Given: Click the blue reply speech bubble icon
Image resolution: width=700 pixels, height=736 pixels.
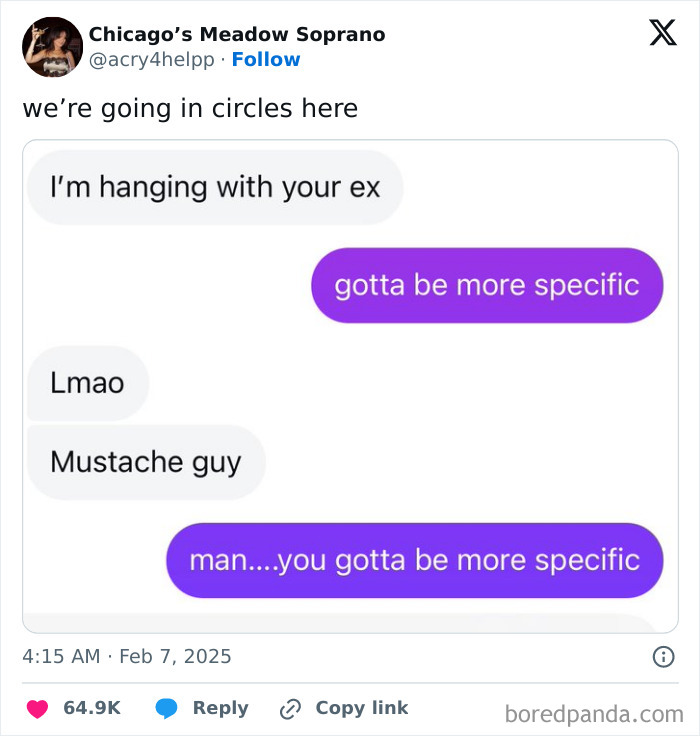Looking at the screenshot, I should [x=167, y=709].
